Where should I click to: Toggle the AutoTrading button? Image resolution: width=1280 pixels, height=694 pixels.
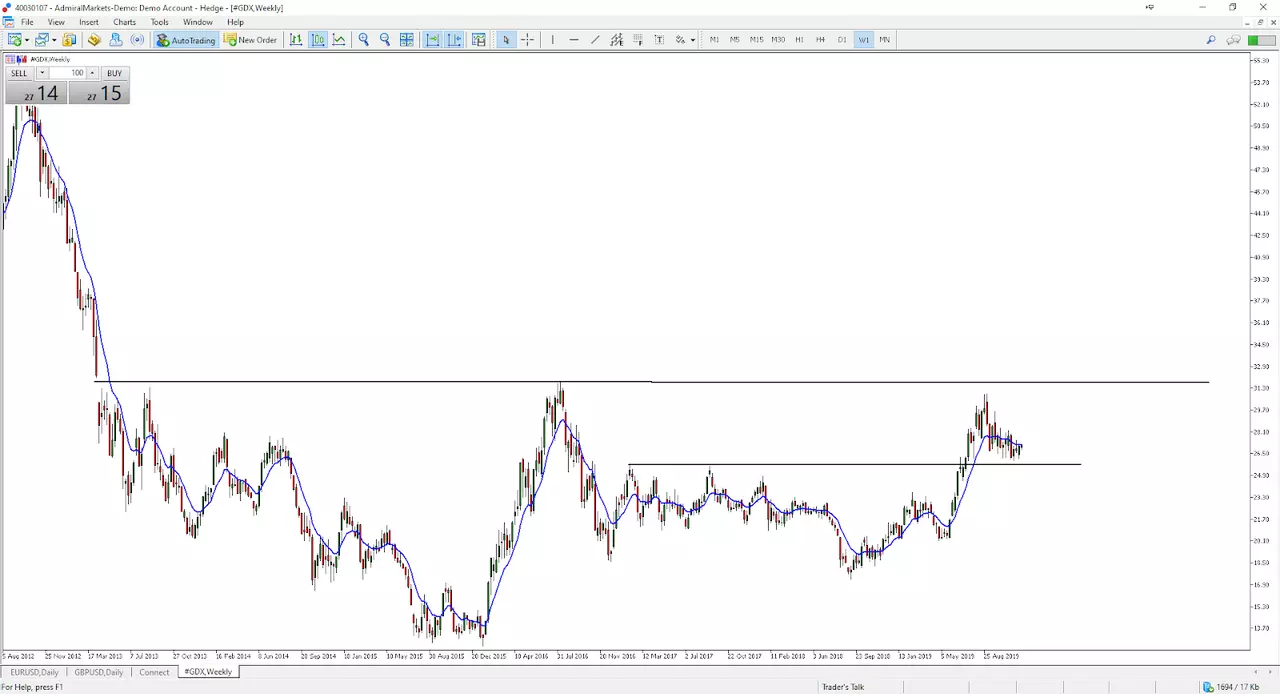pos(186,40)
